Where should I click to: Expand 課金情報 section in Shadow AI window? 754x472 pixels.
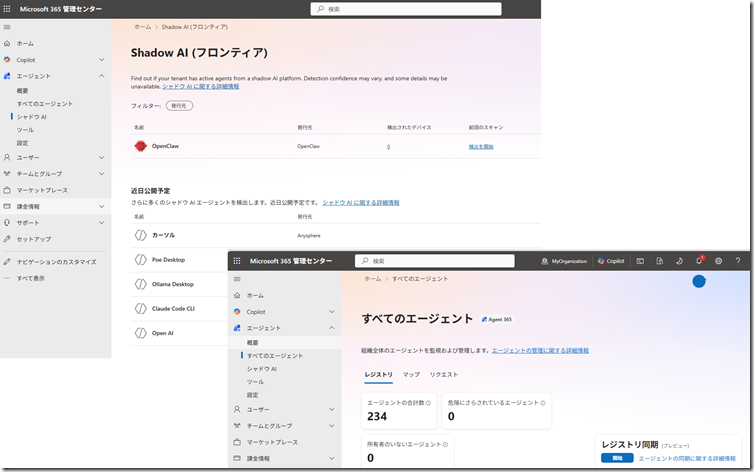tap(101, 206)
